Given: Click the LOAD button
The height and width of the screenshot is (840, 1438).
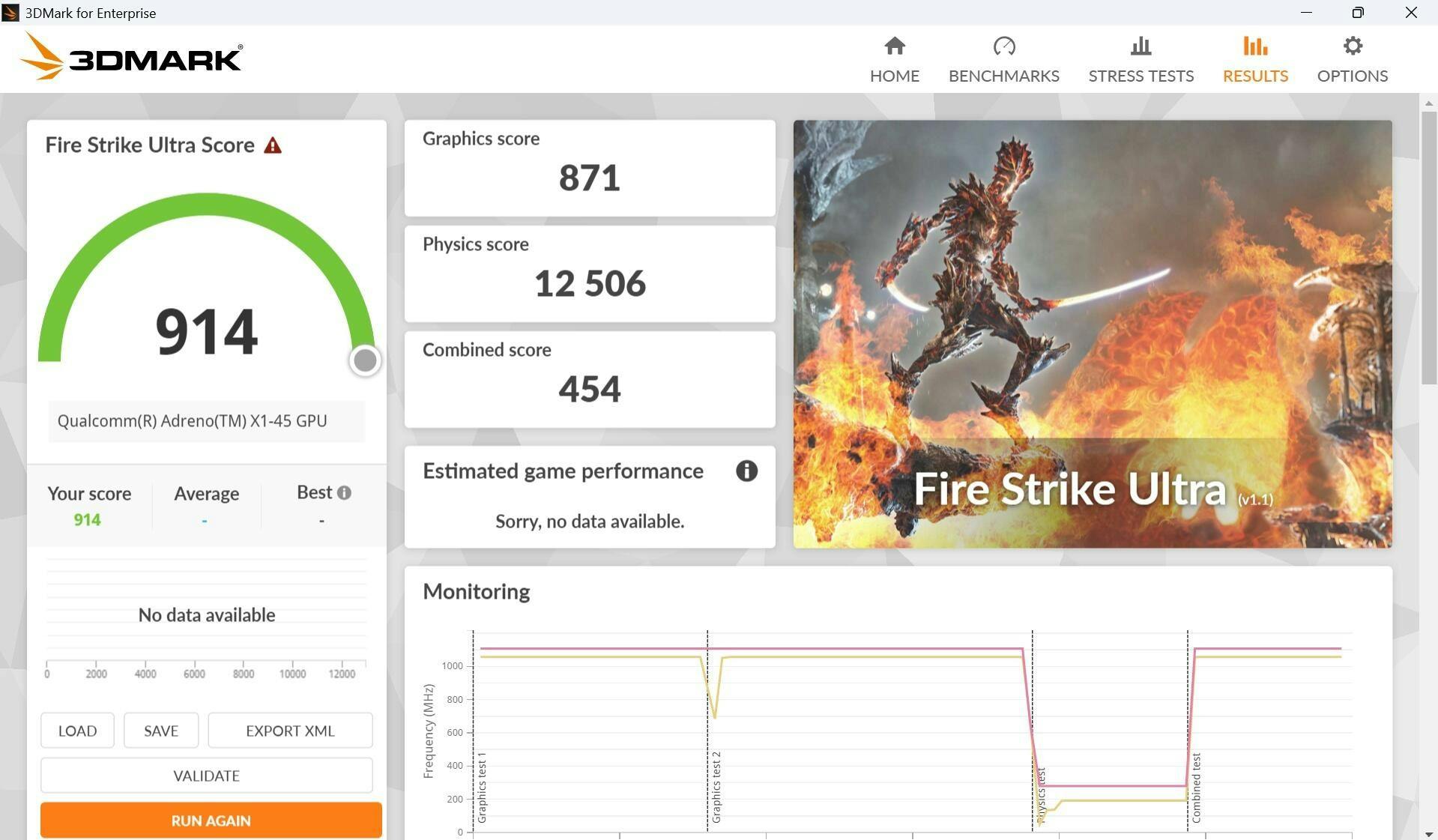Looking at the screenshot, I should [77, 731].
